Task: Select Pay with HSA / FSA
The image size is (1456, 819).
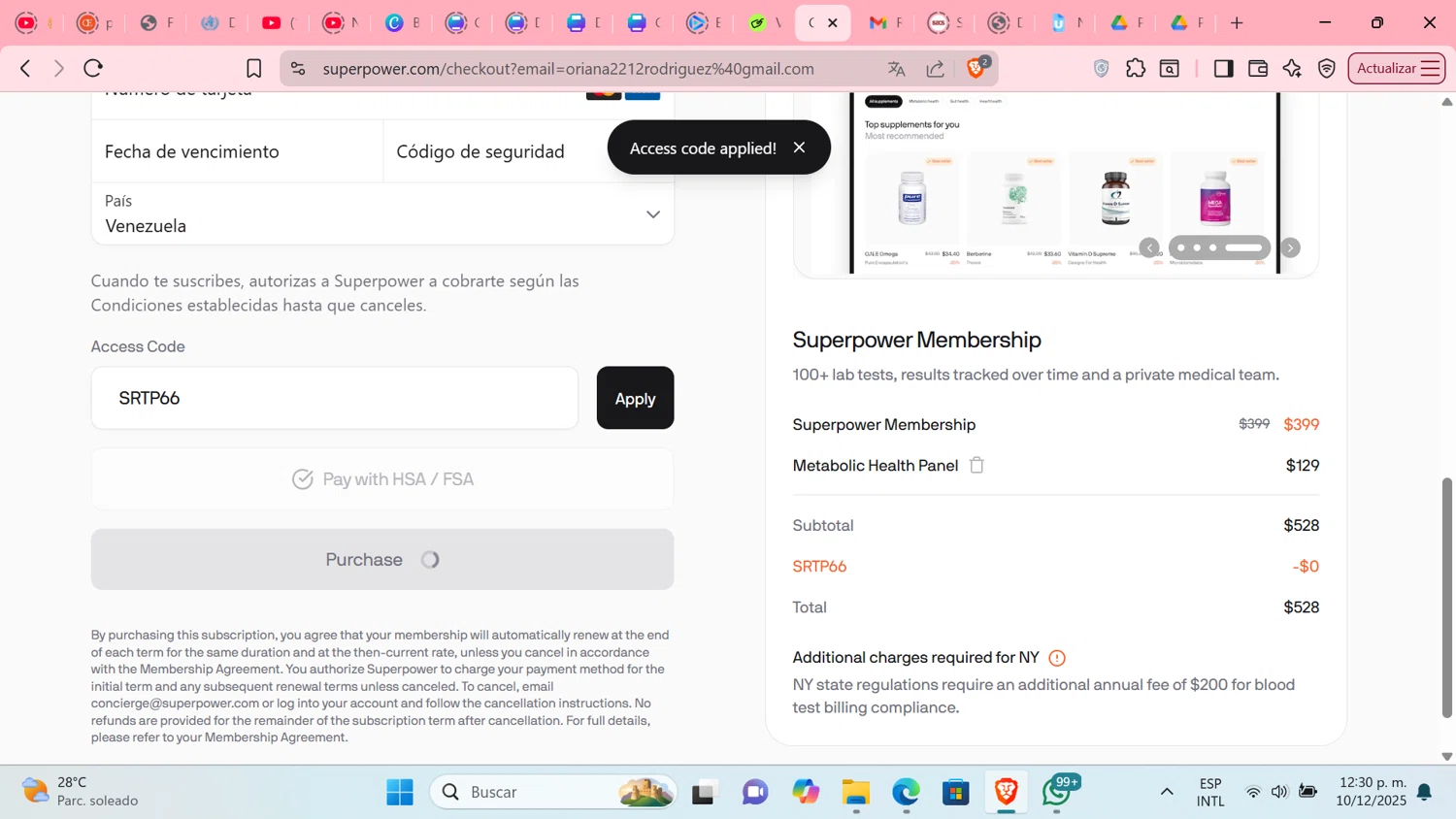Action: click(x=382, y=479)
